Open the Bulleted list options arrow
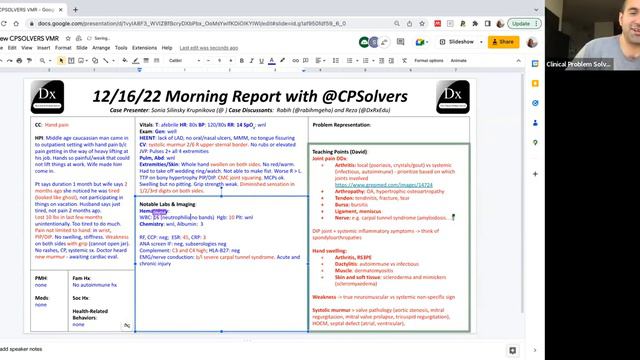Screen dimensions: 640x360 click(x=373, y=61)
